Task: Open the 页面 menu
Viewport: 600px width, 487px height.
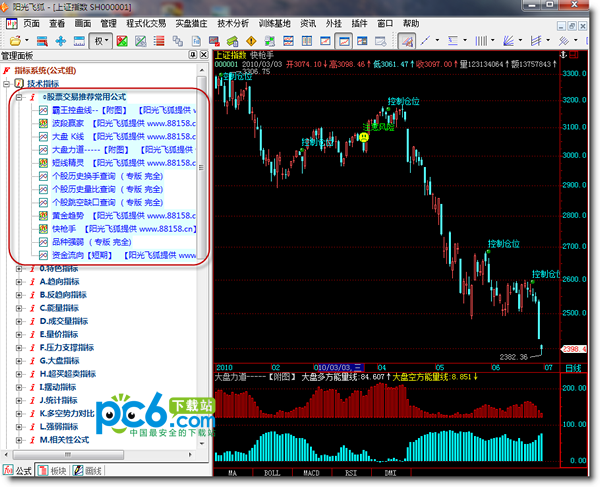Action: [x=31, y=23]
